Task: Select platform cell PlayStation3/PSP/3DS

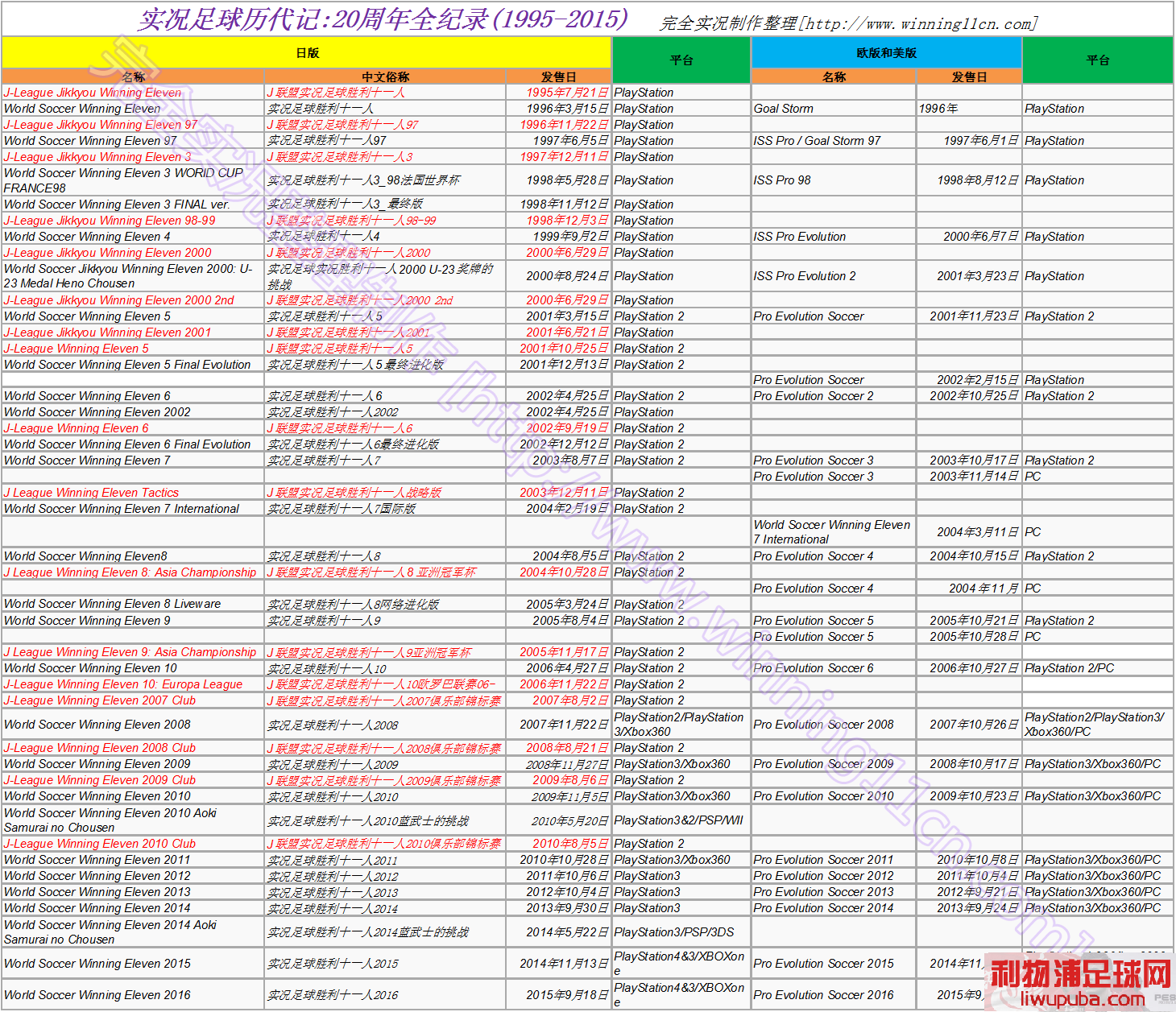Action: [x=681, y=932]
